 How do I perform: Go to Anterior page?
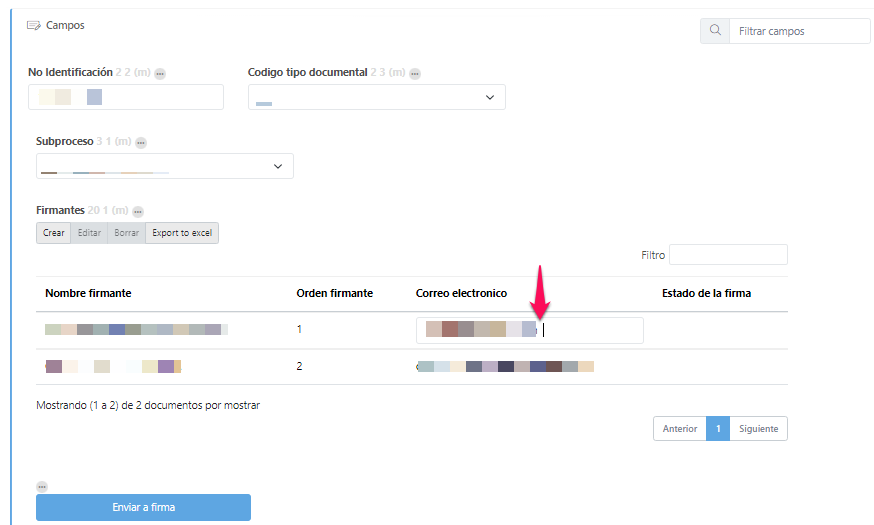pyautogui.click(x=680, y=429)
